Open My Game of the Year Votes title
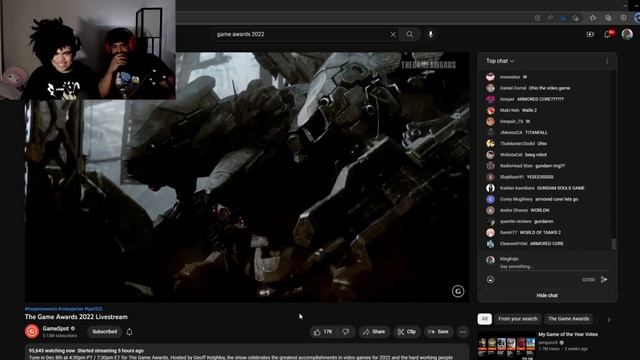 (x=568, y=334)
